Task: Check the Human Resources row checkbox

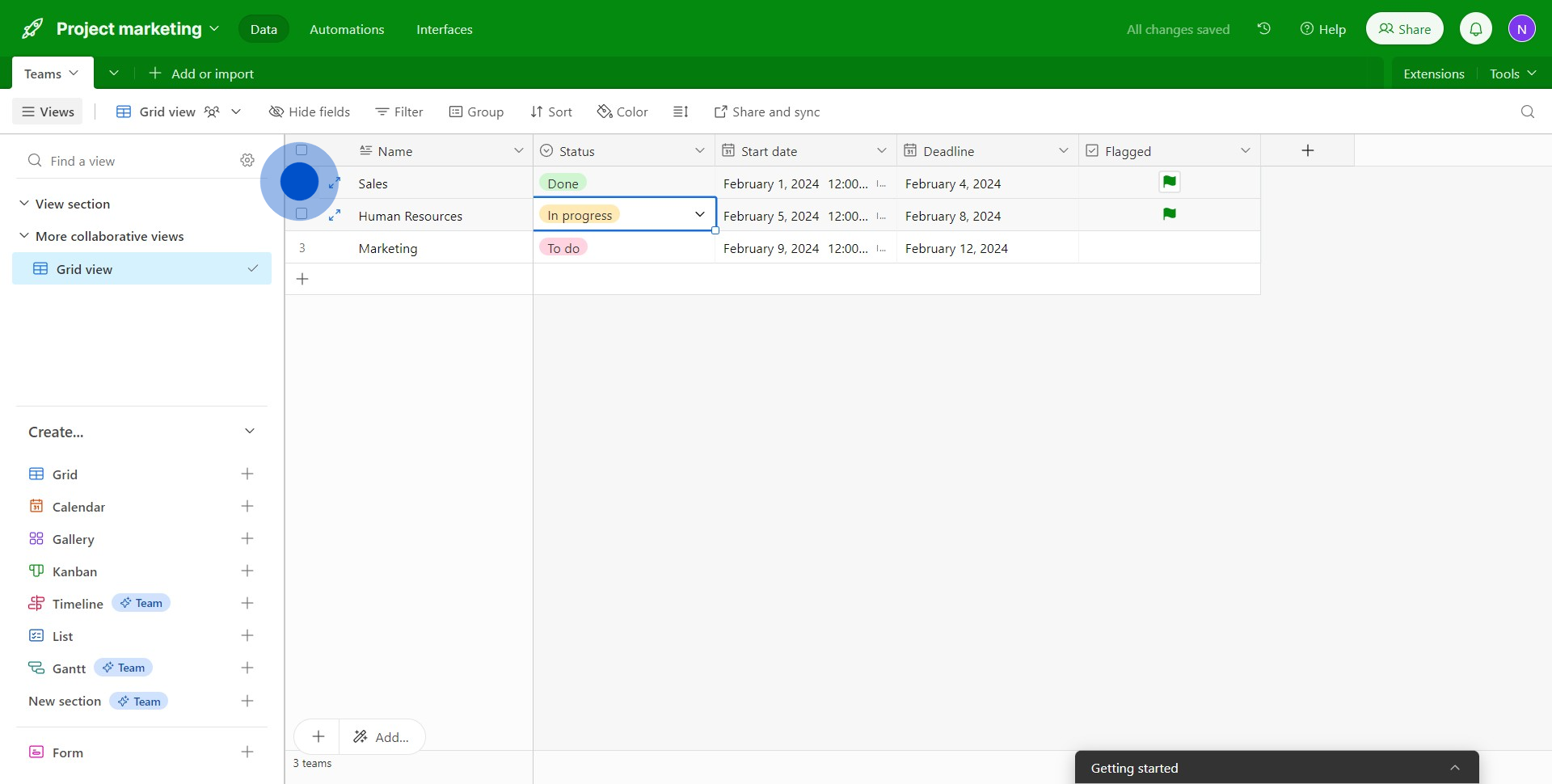Action: pos(302,214)
